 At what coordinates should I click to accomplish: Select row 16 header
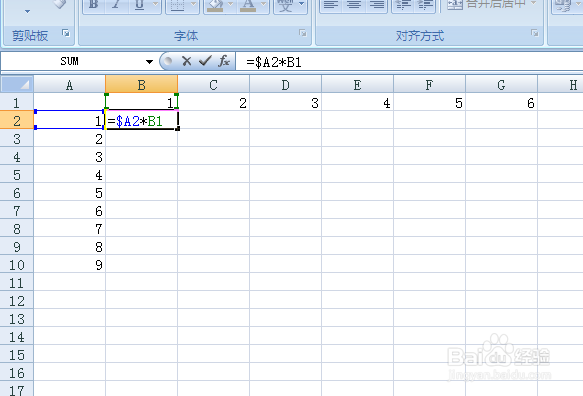[x=17, y=373]
